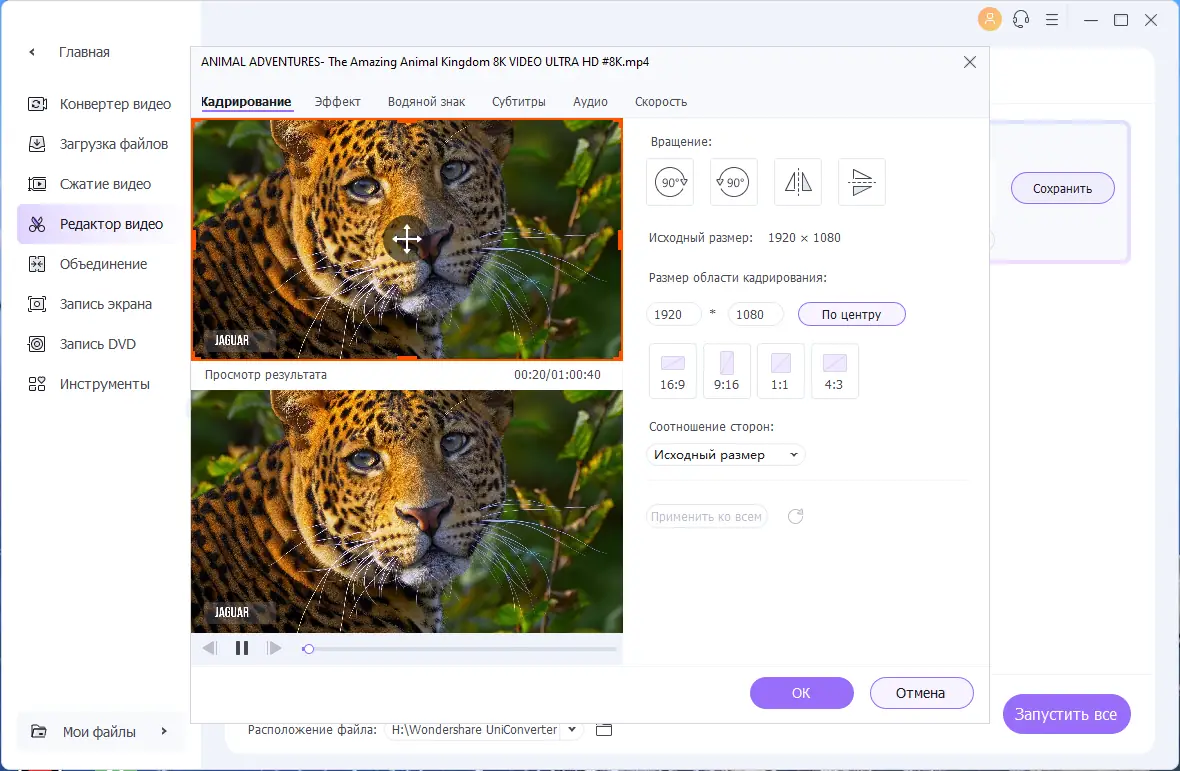Switch to the Субтитры tab

click(x=519, y=102)
